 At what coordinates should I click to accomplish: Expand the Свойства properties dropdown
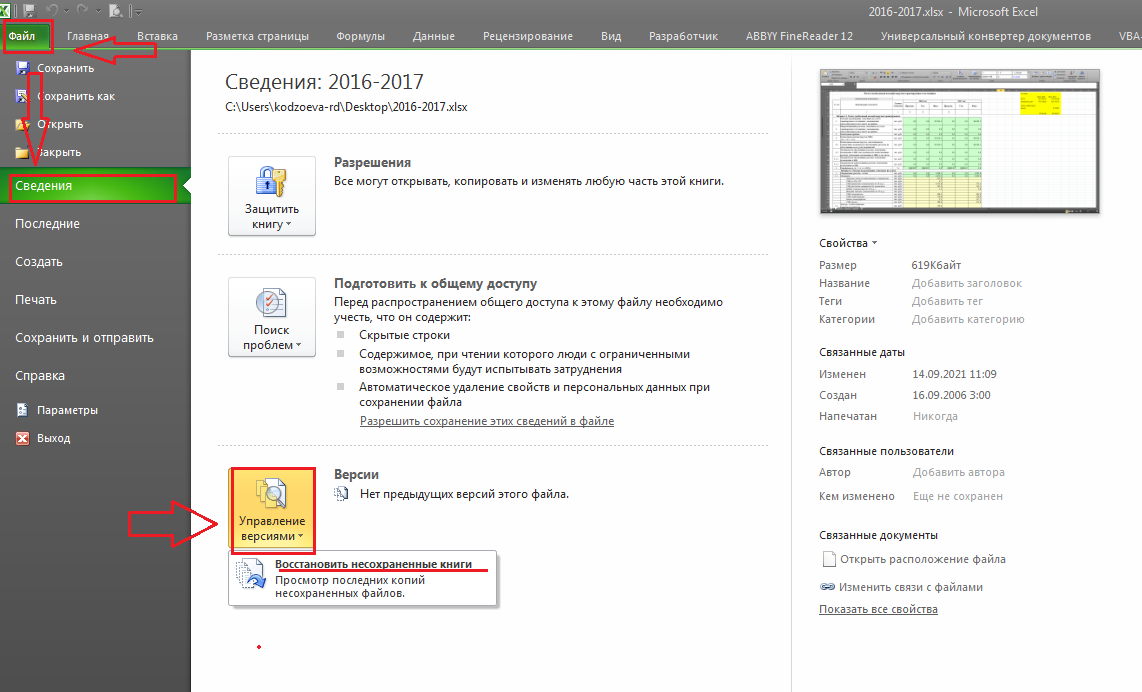click(848, 243)
